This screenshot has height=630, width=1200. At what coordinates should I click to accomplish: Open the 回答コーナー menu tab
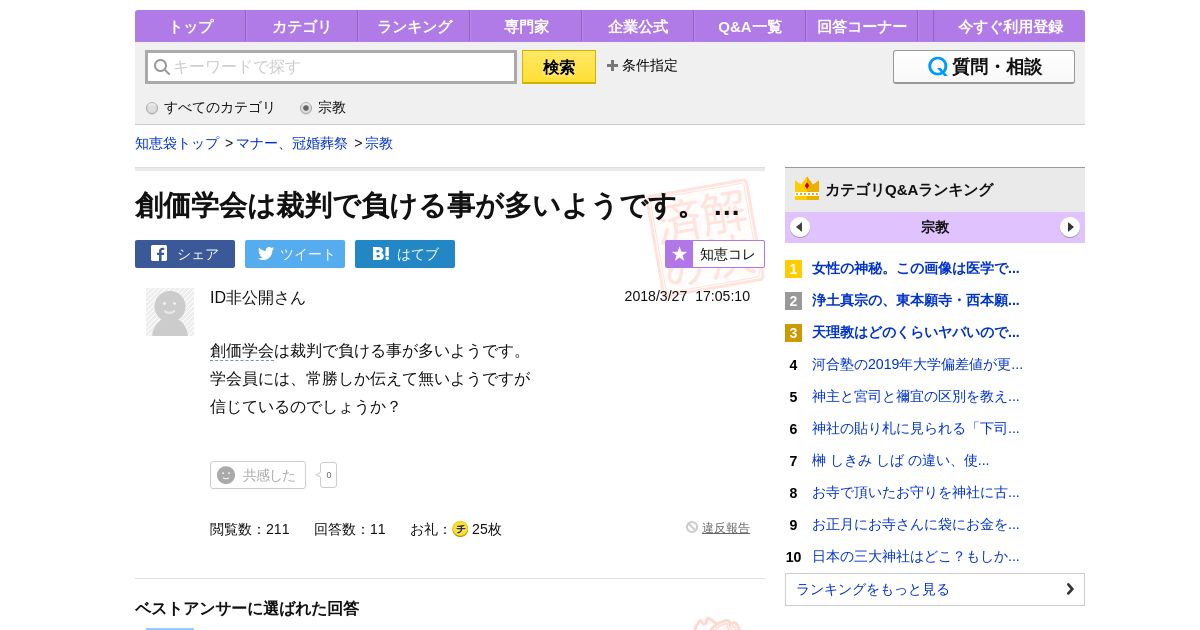click(x=862, y=26)
